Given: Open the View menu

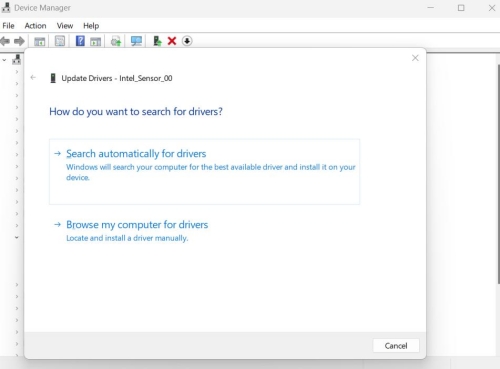Looking at the screenshot, I should pyautogui.click(x=65, y=26).
